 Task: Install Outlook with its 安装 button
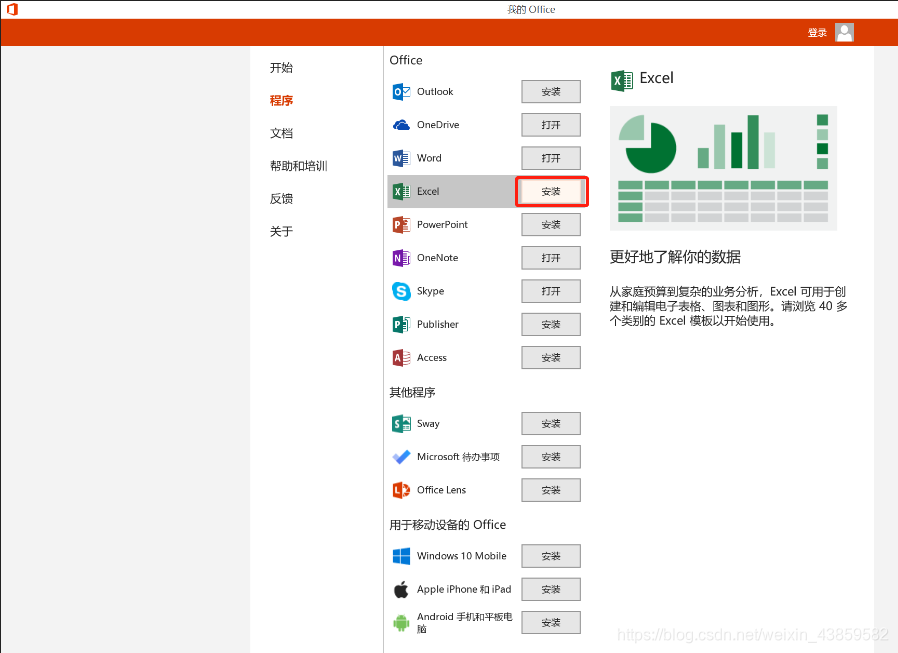tap(551, 92)
